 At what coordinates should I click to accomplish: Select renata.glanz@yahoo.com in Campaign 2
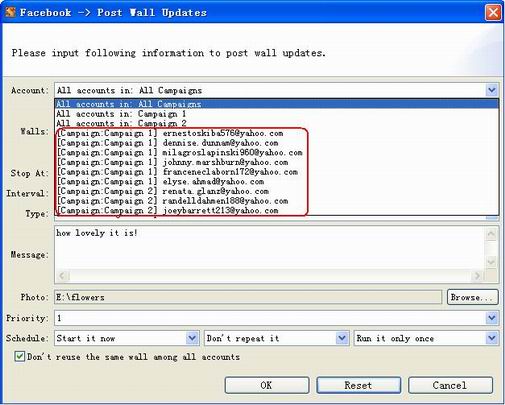pos(277,191)
